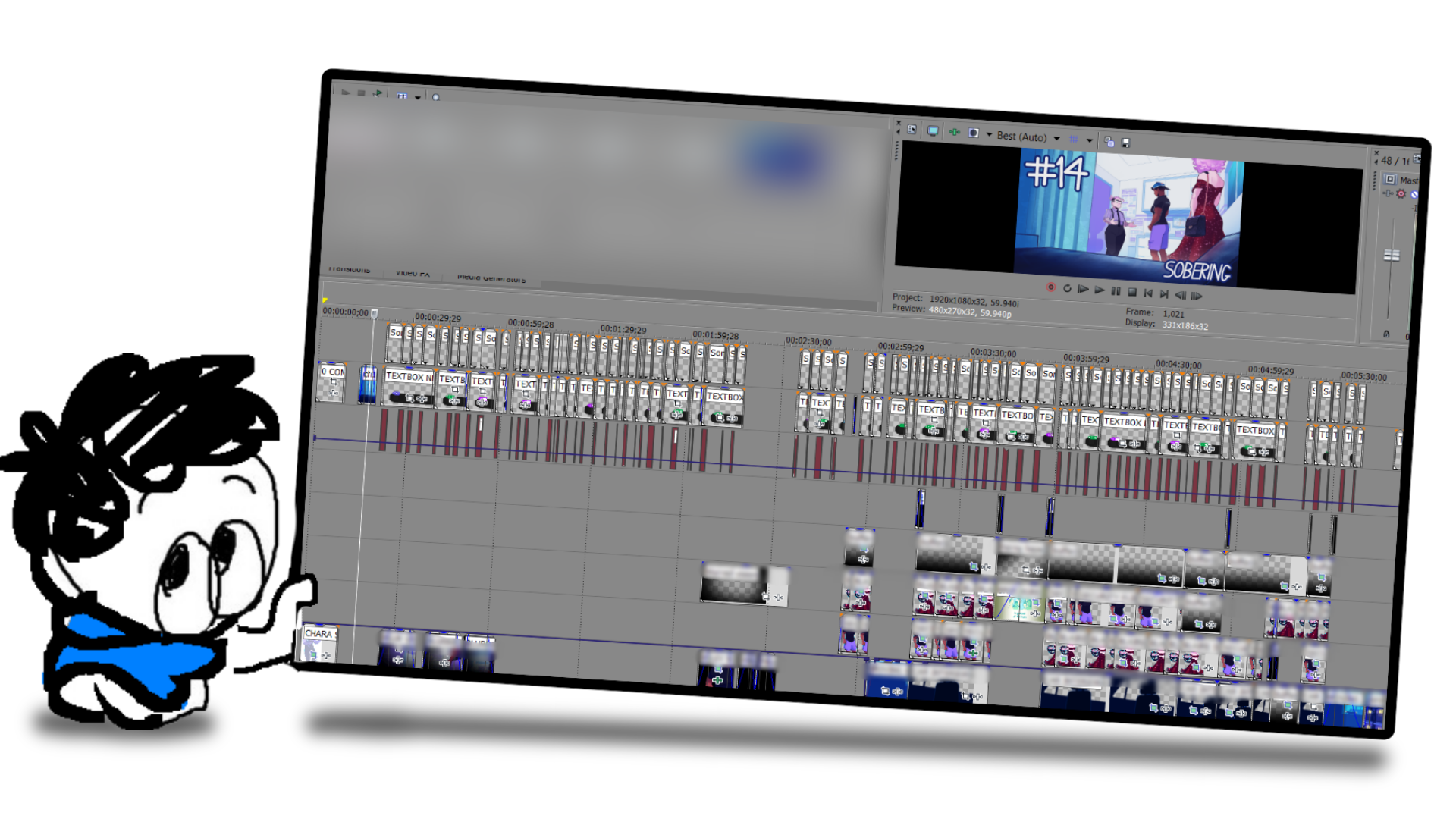The image size is (1456, 819).
Task: Switch to the Media Generators tab
Action: point(491,278)
